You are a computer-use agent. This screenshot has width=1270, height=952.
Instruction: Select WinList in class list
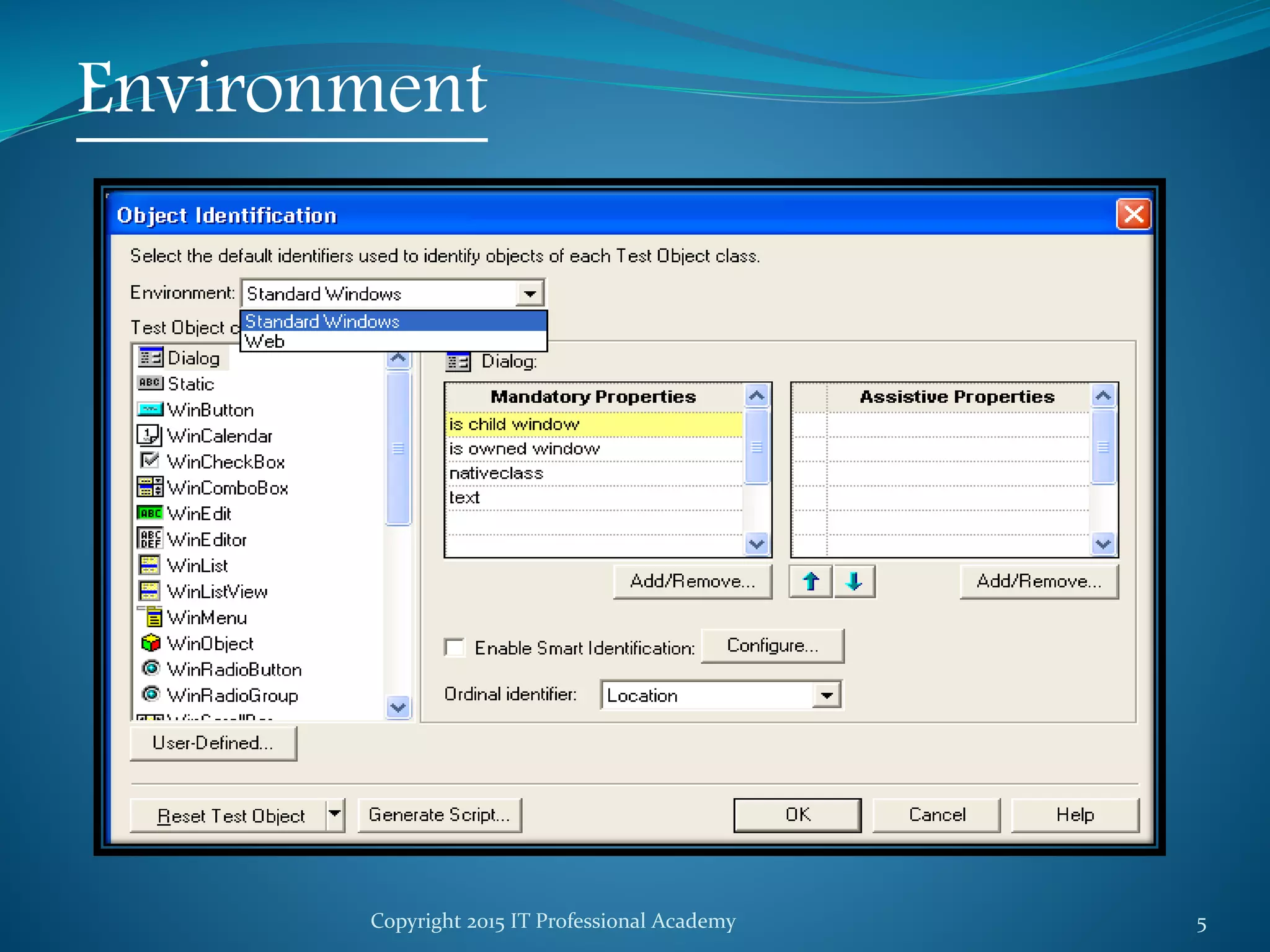coord(198,566)
